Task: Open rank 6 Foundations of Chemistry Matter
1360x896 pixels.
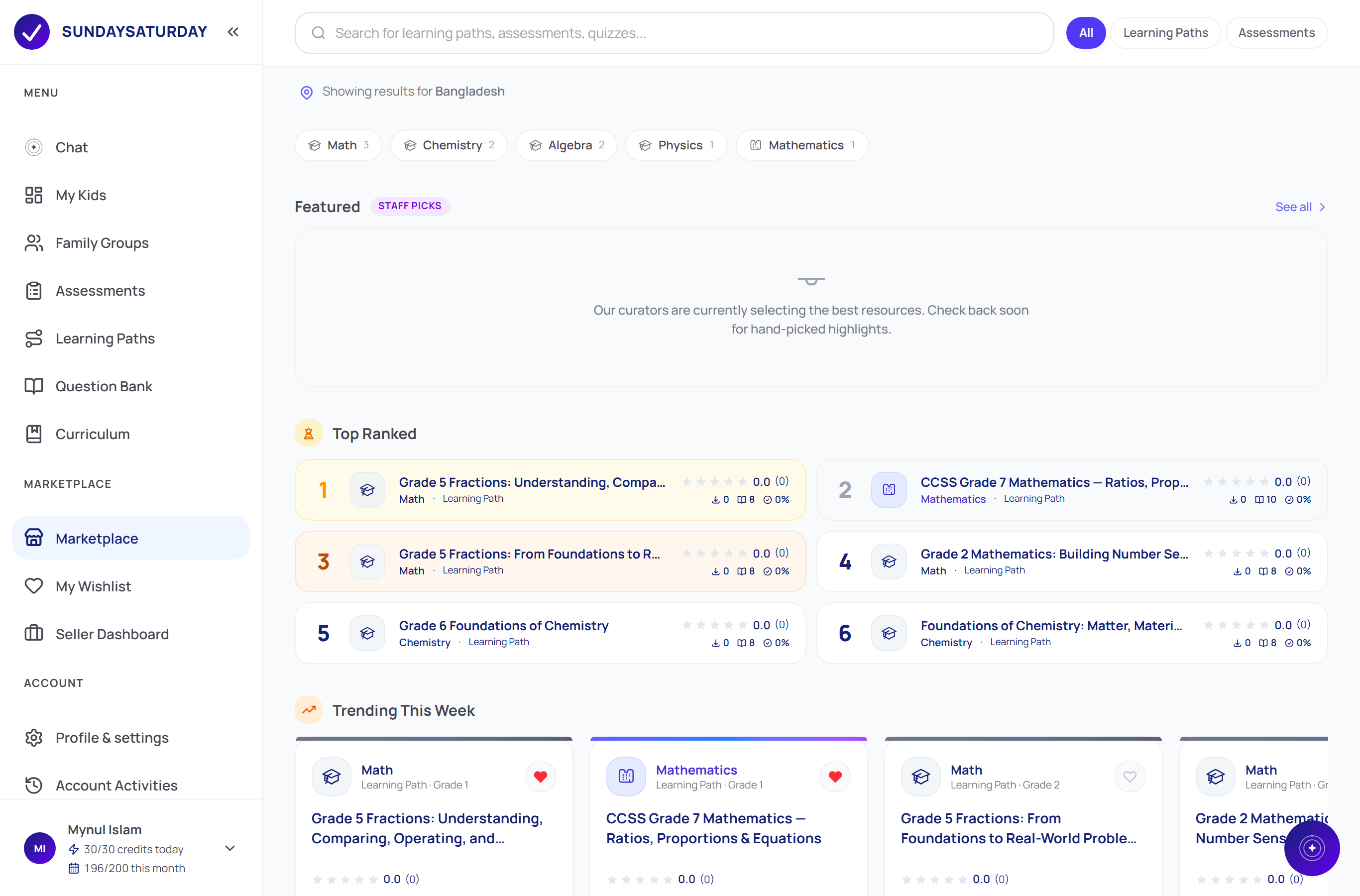Action: pyautogui.click(x=1072, y=633)
